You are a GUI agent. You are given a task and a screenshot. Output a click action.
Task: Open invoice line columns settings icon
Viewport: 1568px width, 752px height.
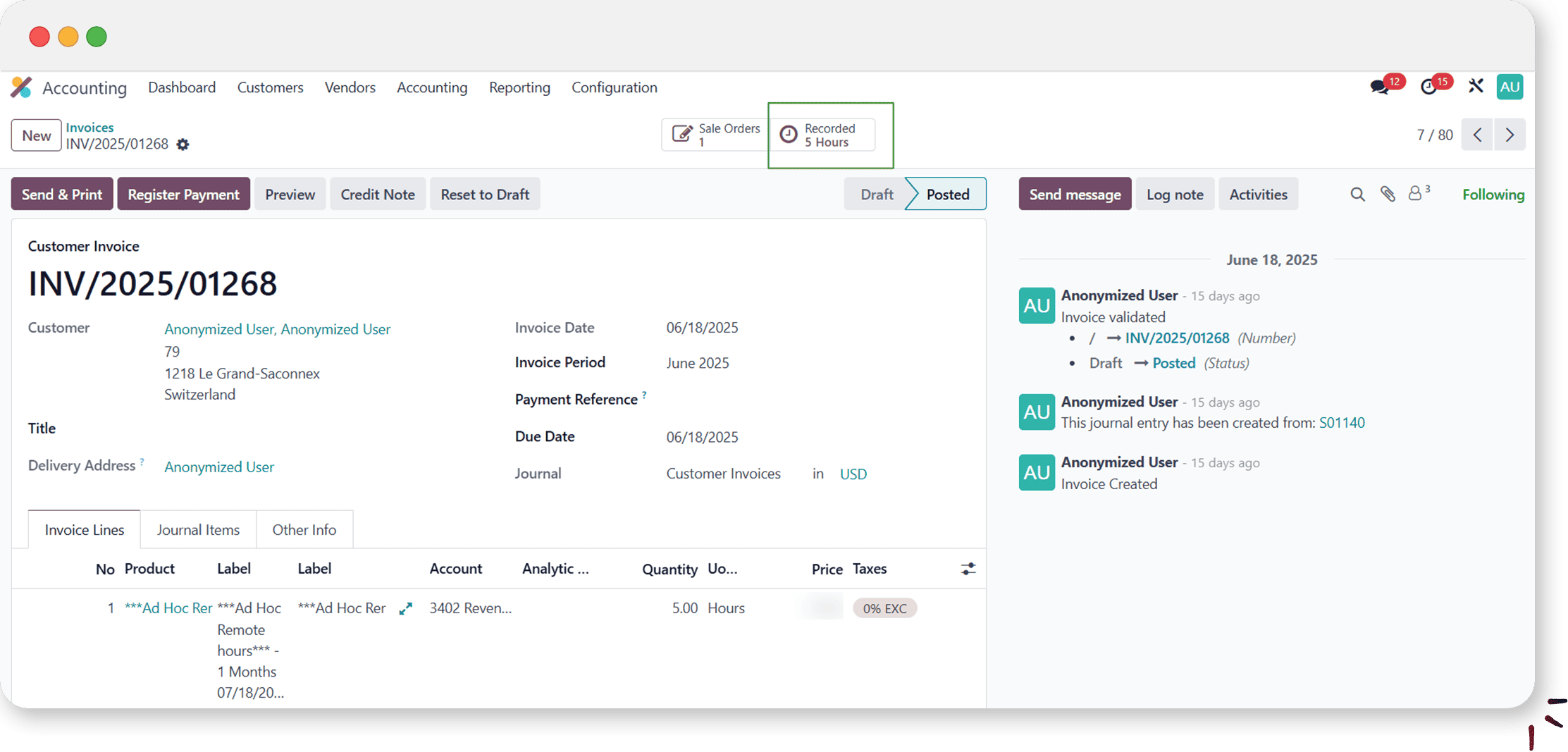point(968,569)
